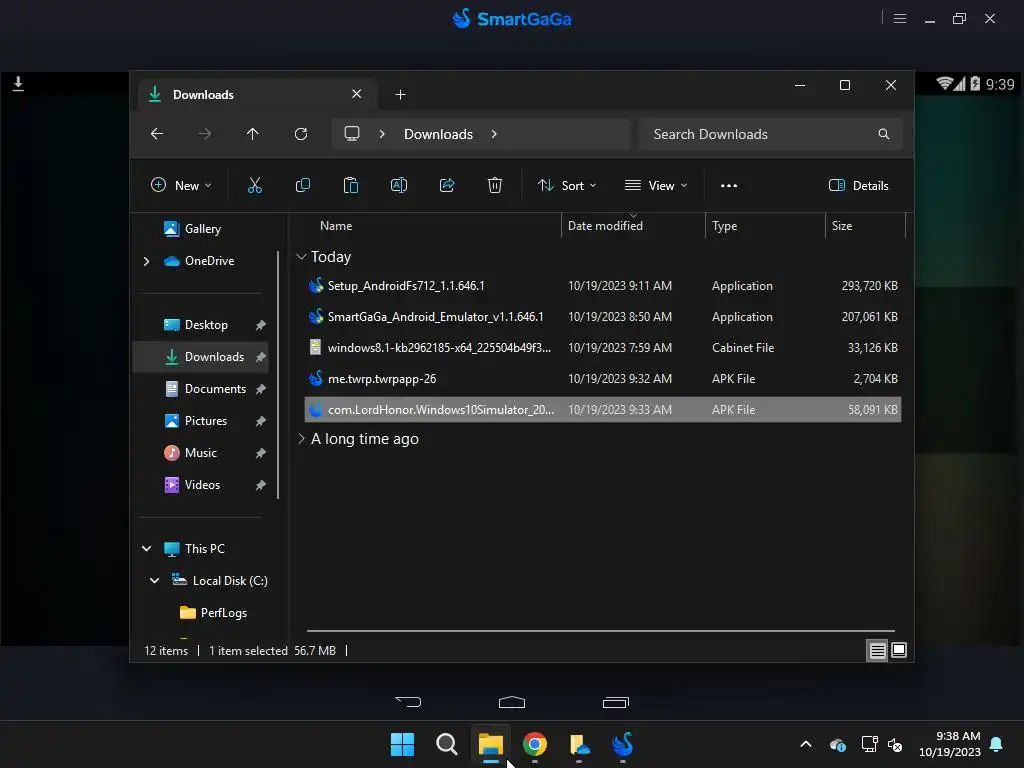Viewport: 1024px width, 768px height.
Task: Click the Copy icon in toolbar
Action: pos(302,185)
